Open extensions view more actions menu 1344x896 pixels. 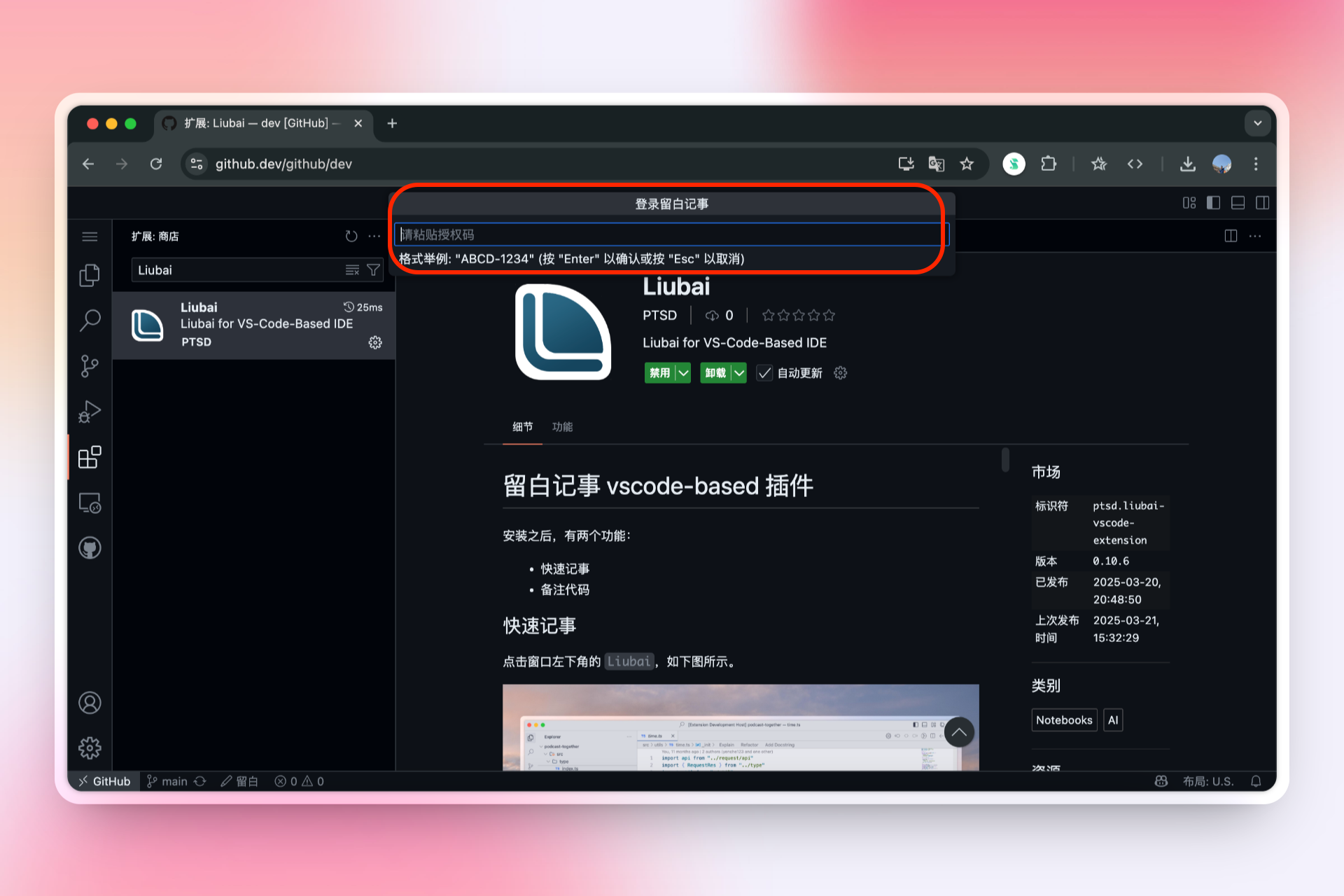pos(374,237)
